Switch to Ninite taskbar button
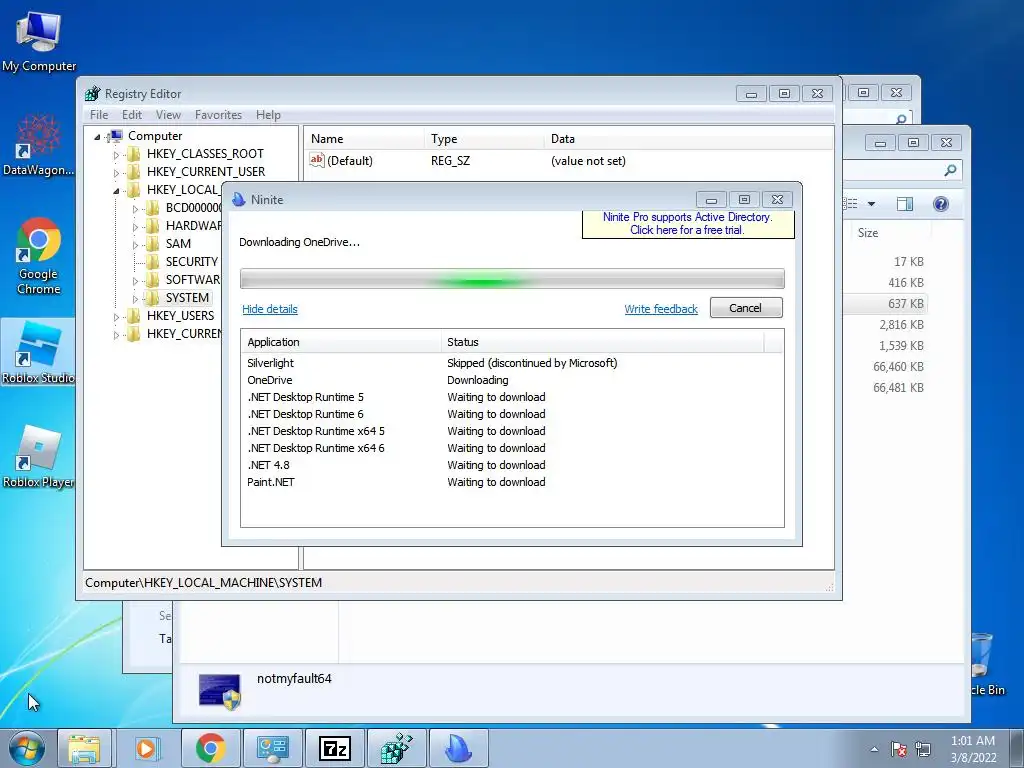The width and height of the screenshot is (1024, 768). [x=458, y=748]
